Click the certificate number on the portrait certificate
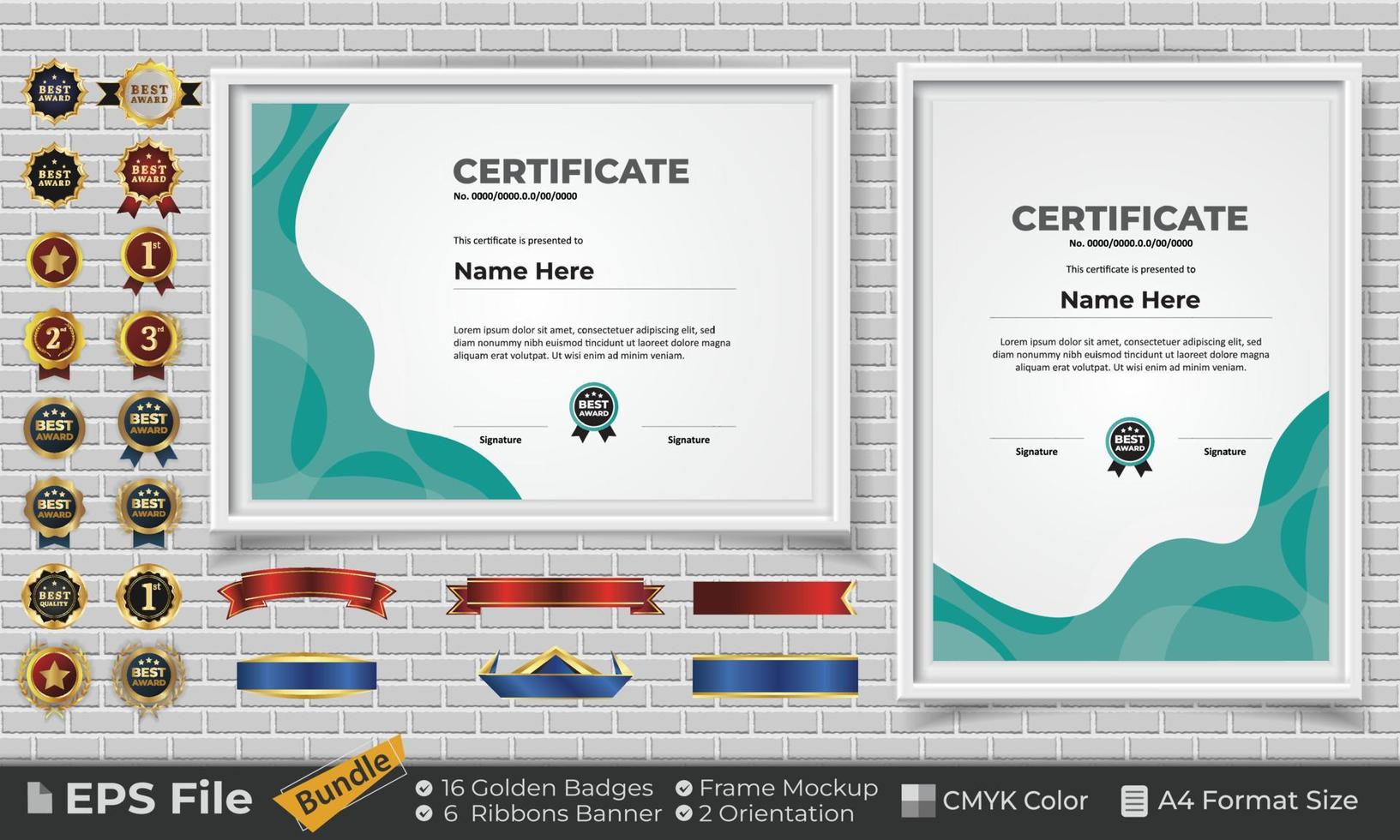 tap(1131, 243)
